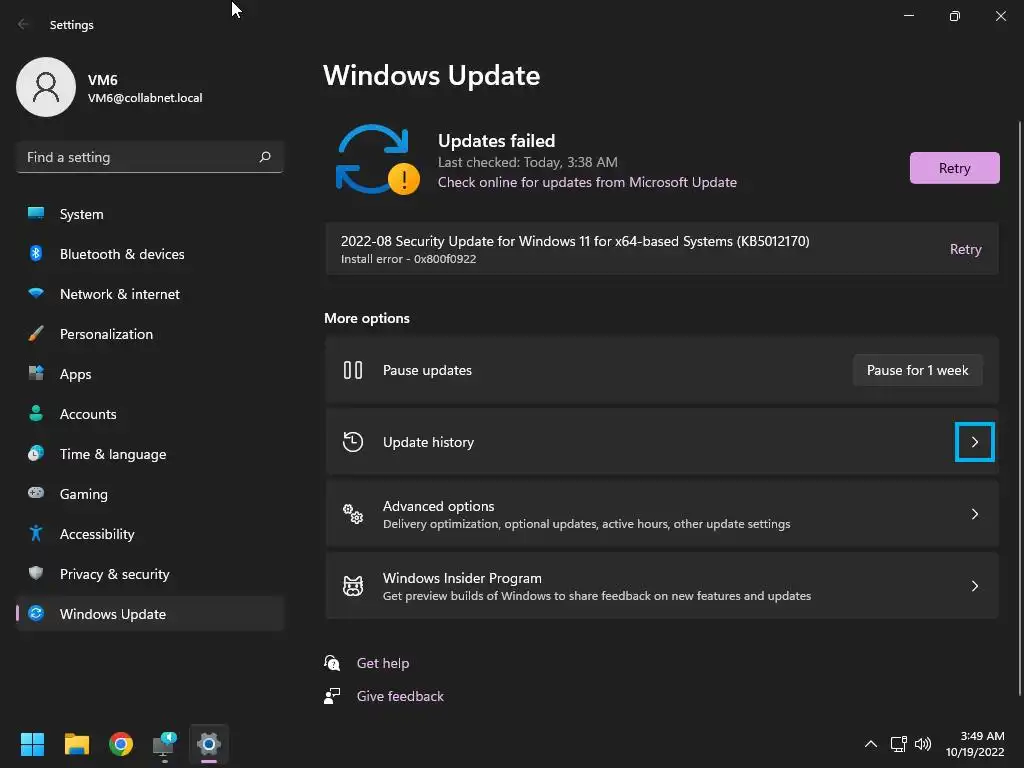Click the Find a setting search field
The width and height of the screenshot is (1024, 768).
[x=150, y=157]
